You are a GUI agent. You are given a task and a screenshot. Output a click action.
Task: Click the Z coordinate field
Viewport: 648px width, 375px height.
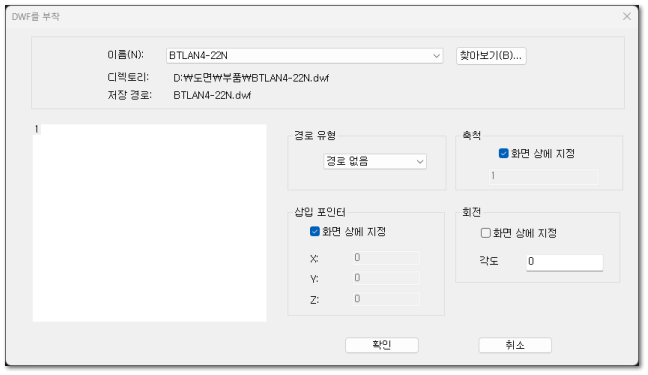(386, 299)
